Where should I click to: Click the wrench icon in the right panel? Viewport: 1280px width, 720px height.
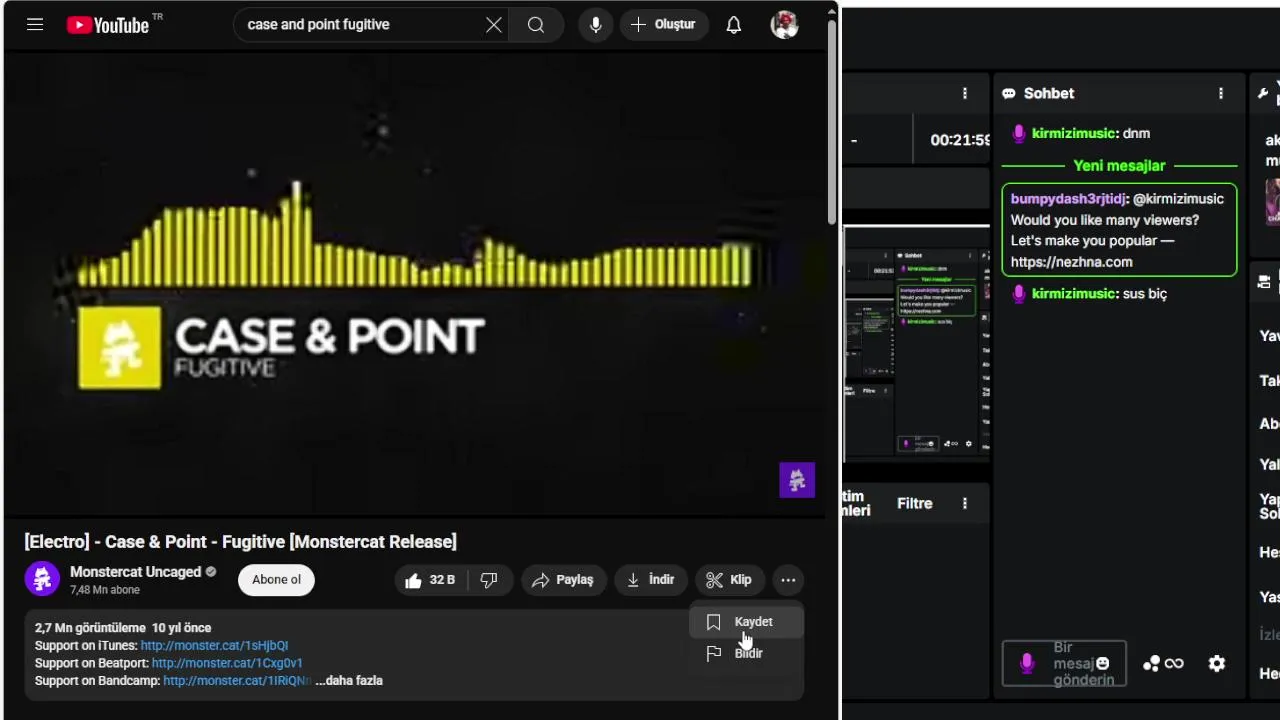(x=1264, y=93)
